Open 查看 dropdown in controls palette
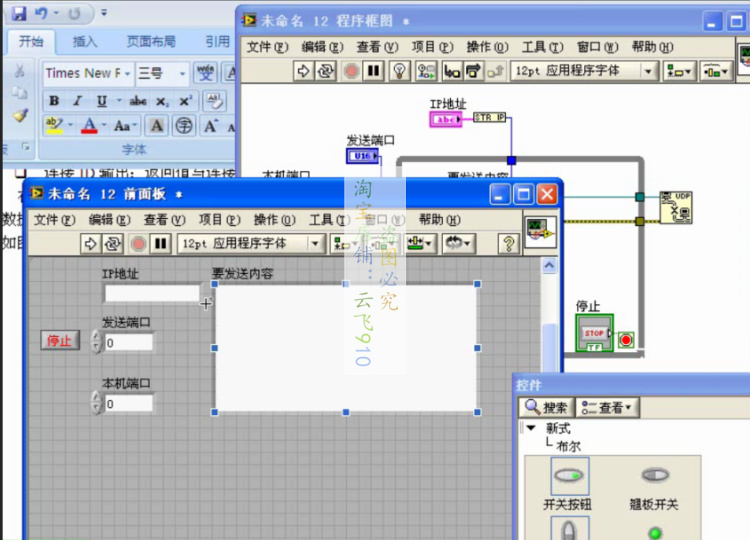This screenshot has width=750, height=540. pos(607,408)
